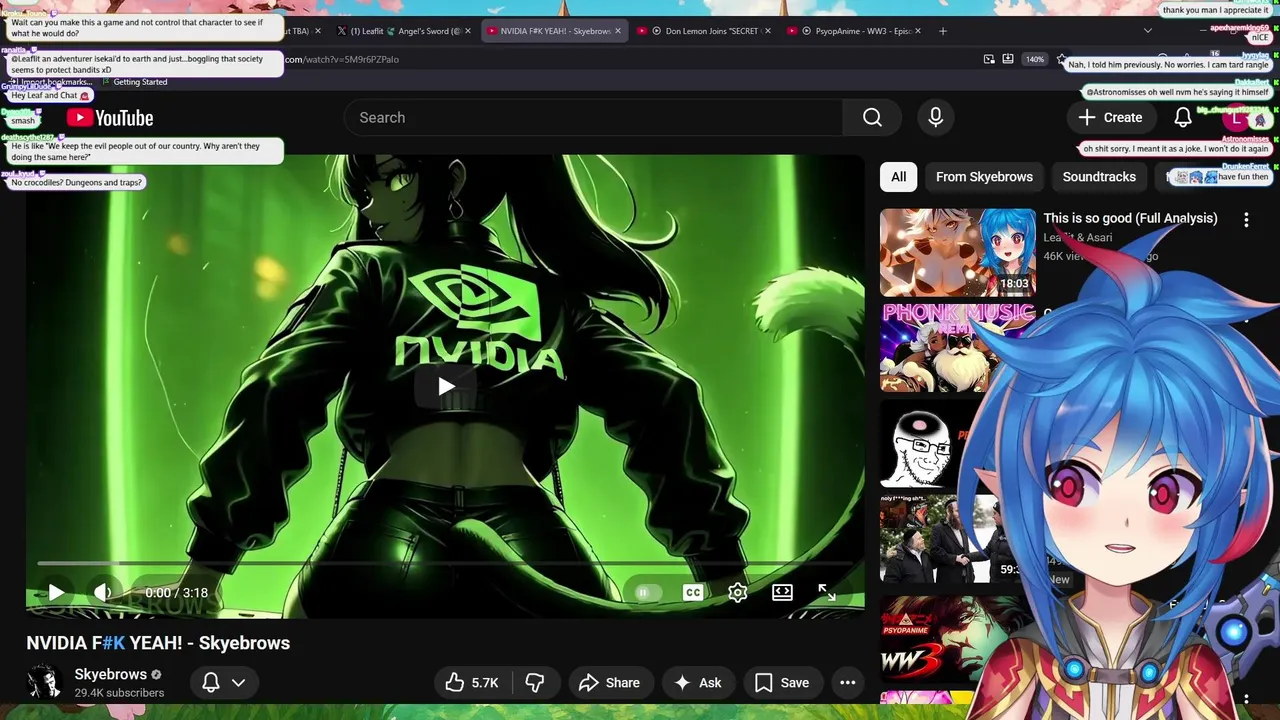
Task: Switch to theater mode in the player
Action: pyautogui.click(x=782, y=593)
